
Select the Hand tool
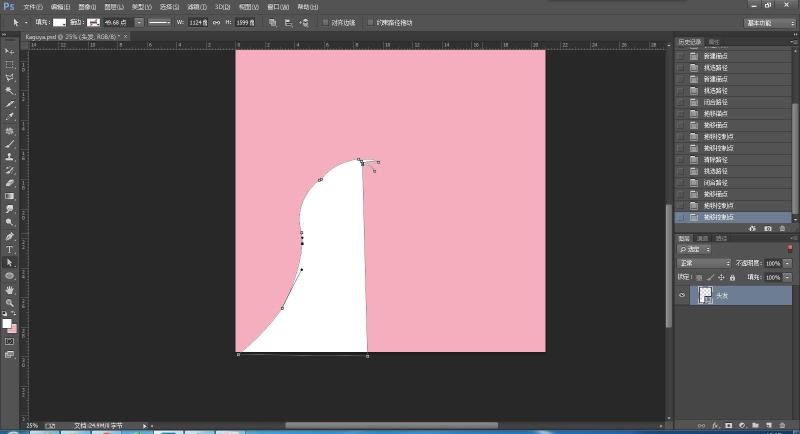pyautogui.click(x=9, y=290)
